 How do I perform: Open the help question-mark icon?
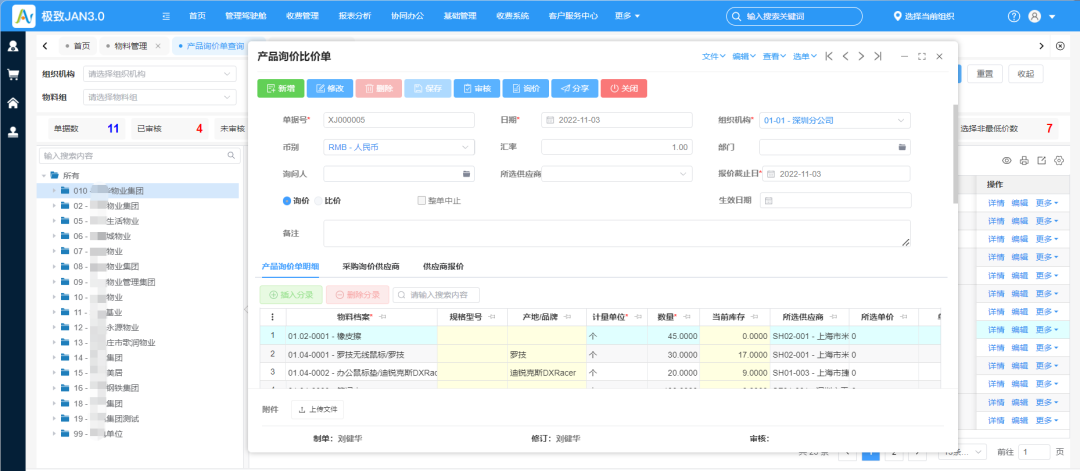1014,16
